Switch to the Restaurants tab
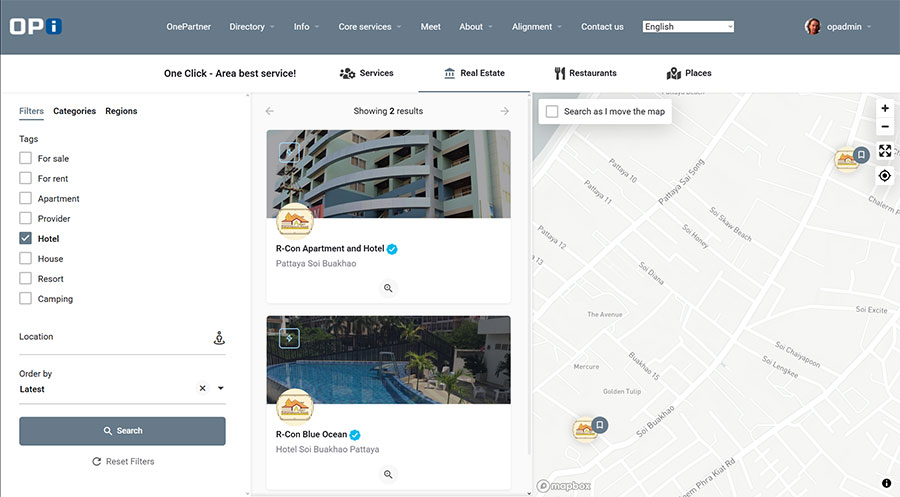The height and width of the screenshot is (497, 900). [x=585, y=73]
